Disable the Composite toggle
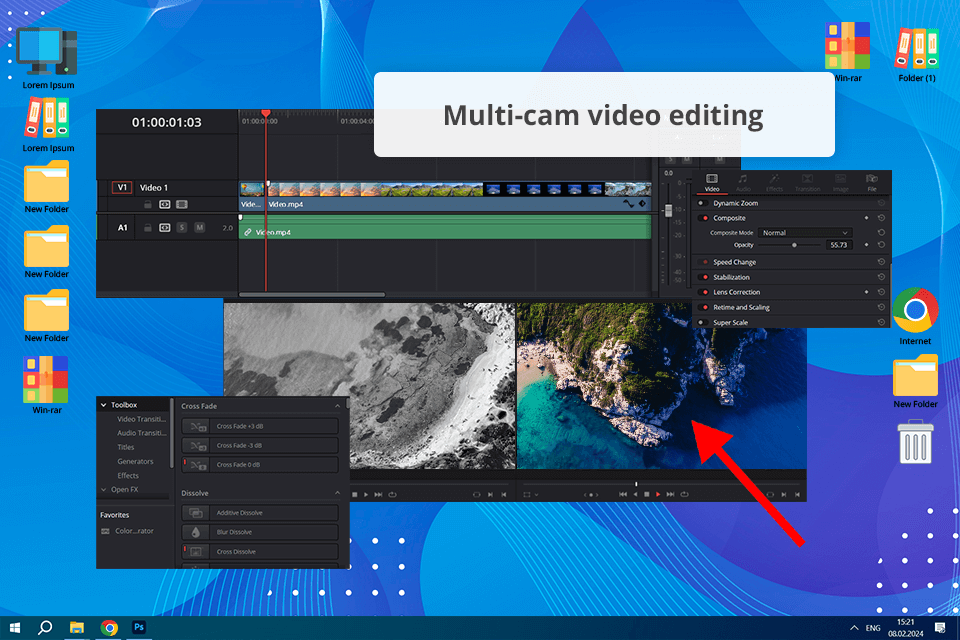 [x=703, y=218]
